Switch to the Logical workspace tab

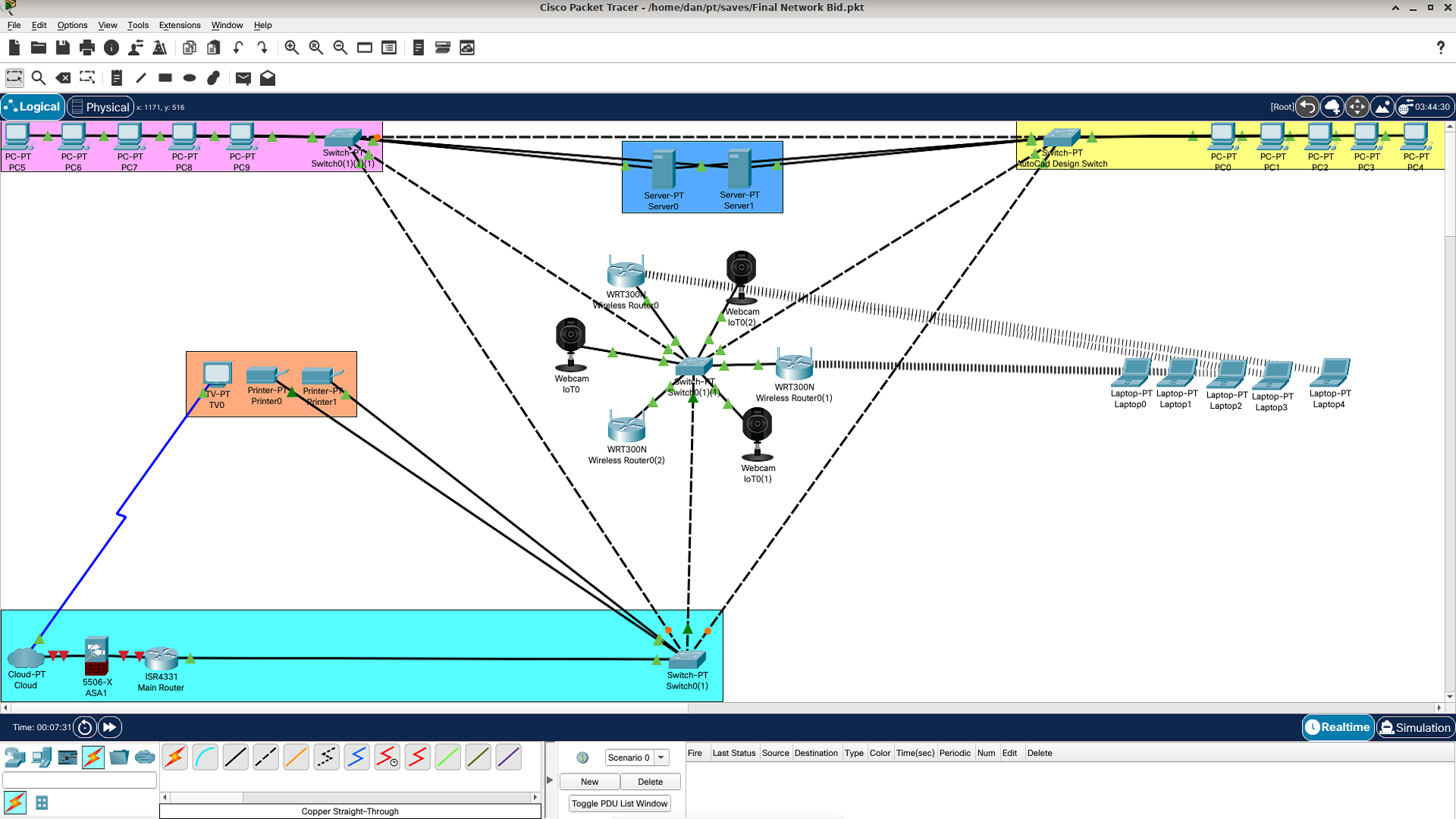click(x=33, y=107)
